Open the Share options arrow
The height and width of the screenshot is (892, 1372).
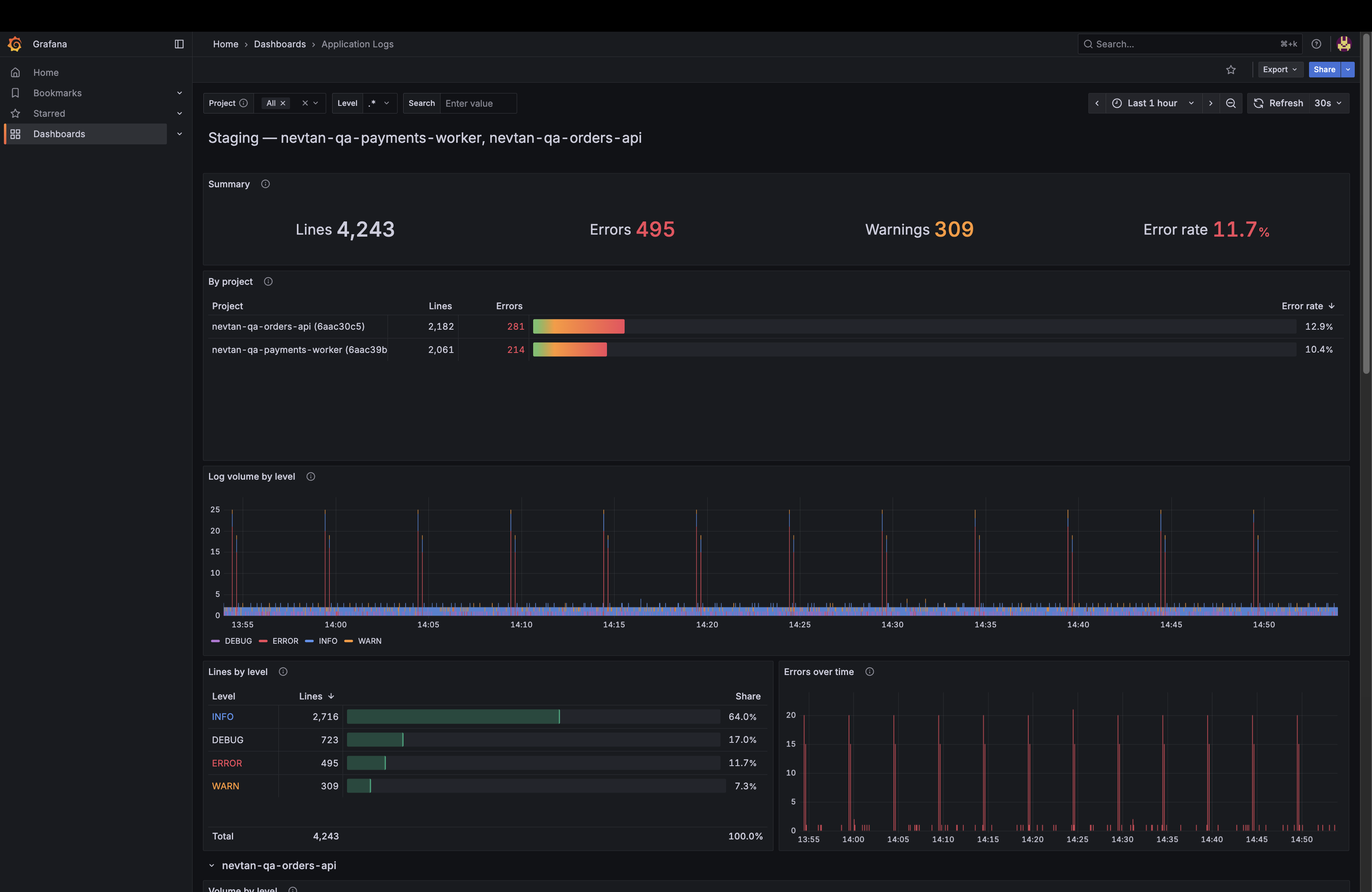point(1348,70)
